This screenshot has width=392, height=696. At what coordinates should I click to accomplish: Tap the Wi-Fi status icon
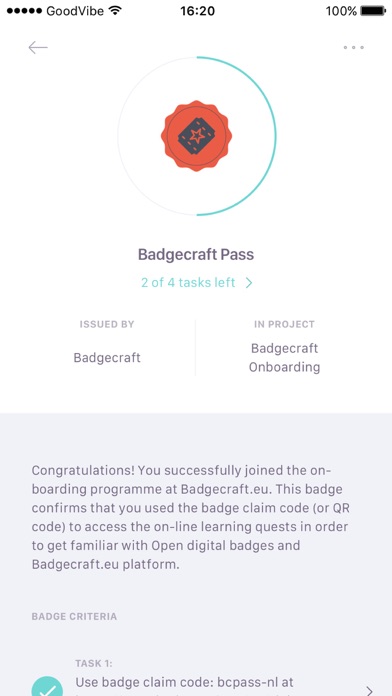click(x=115, y=10)
